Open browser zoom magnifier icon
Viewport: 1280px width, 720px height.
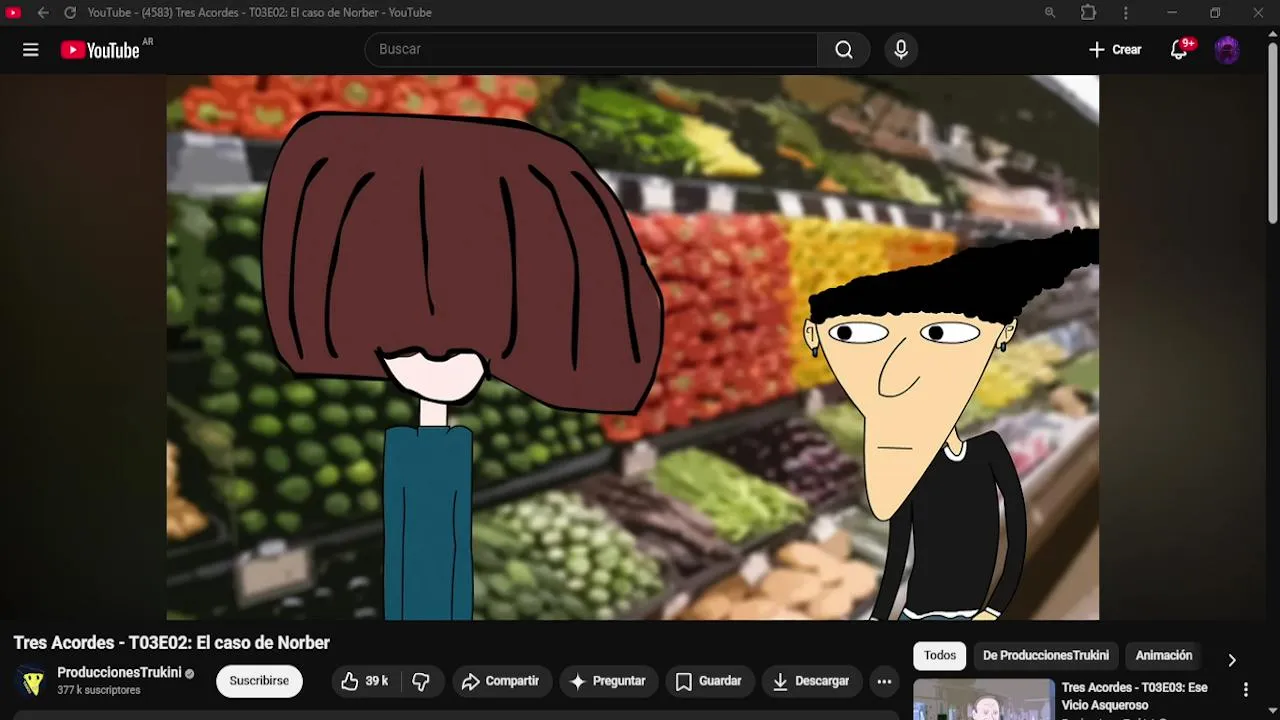[1050, 13]
